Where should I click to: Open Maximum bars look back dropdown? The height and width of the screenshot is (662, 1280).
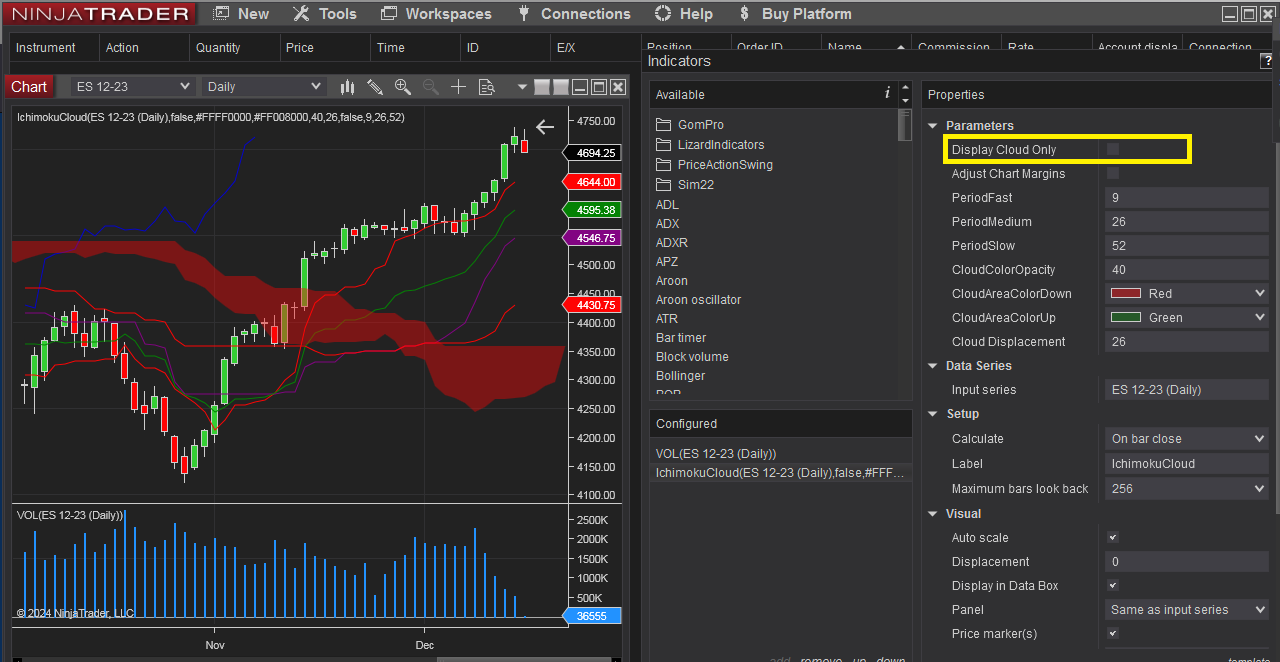point(1187,488)
